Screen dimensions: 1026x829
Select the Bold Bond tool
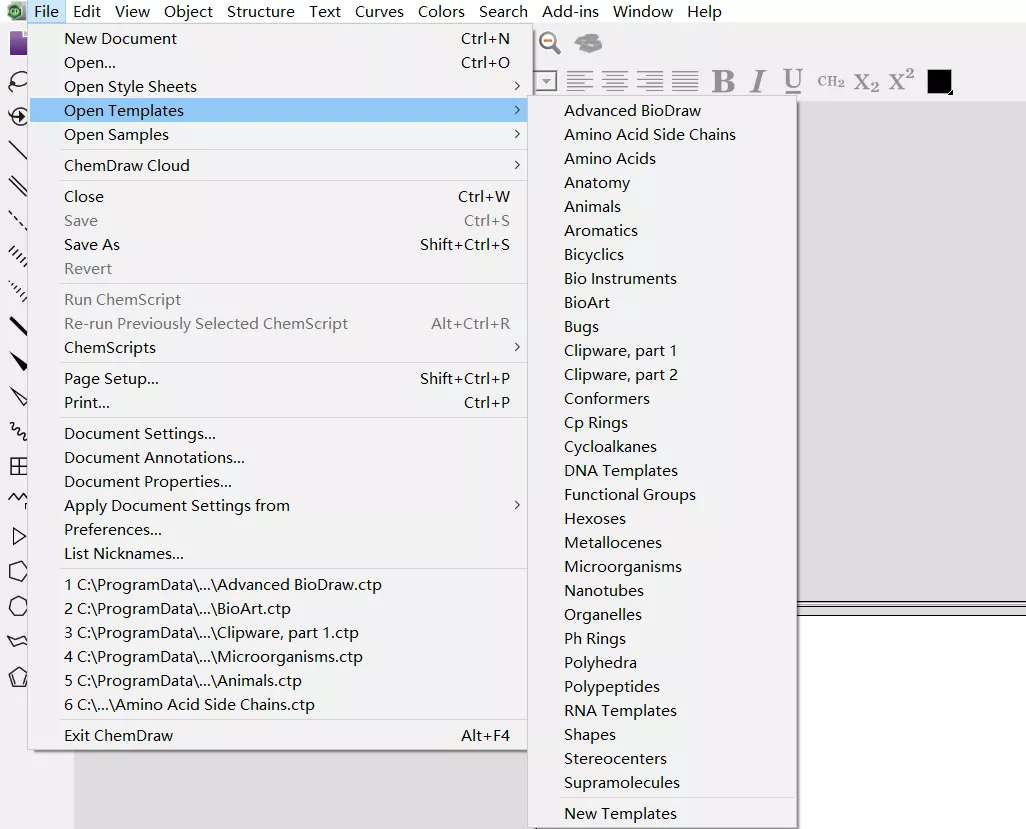18,325
